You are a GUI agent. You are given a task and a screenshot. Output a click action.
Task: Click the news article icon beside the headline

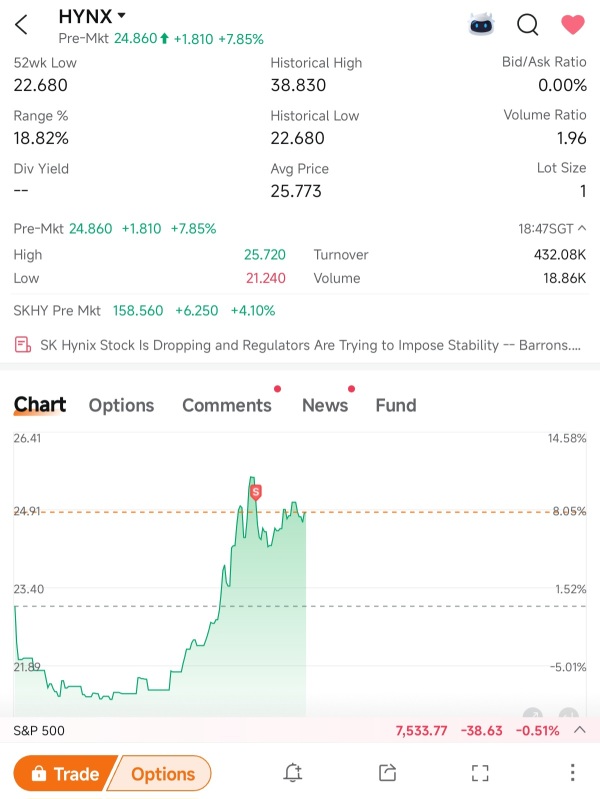pyautogui.click(x=22, y=345)
